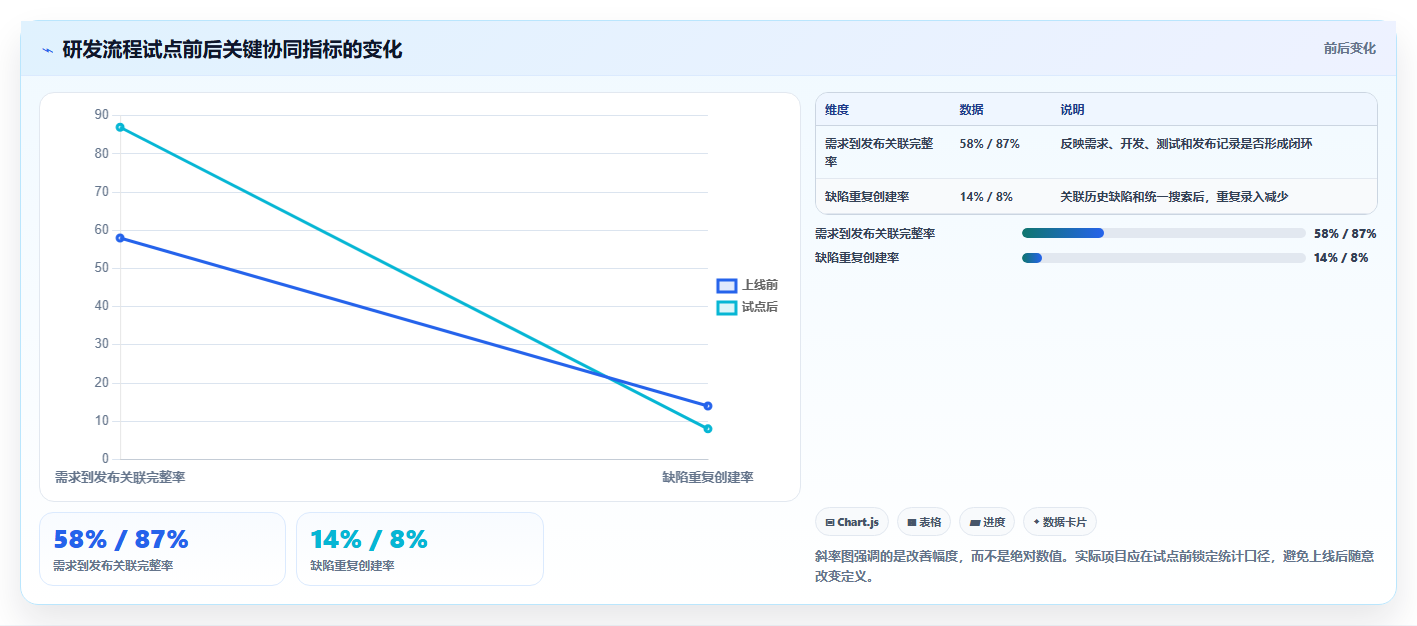Click the 说明 column header

pyautogui.click(x=1073, y=110)
